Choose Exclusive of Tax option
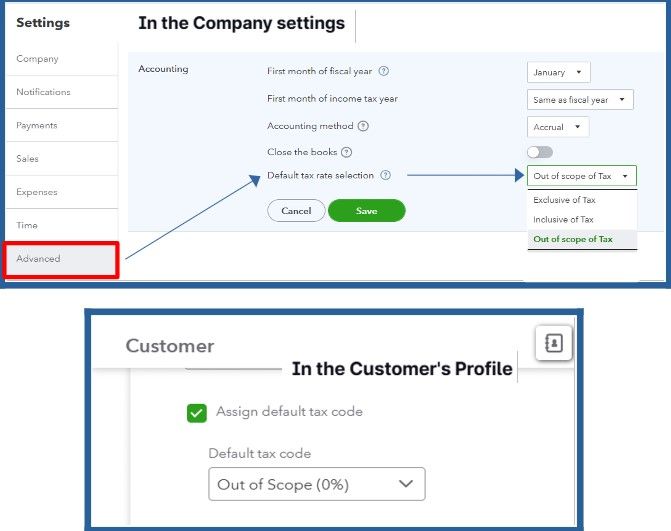Viewport: 671px width, 531px height. pyautogui.click(x=564, y=200)
